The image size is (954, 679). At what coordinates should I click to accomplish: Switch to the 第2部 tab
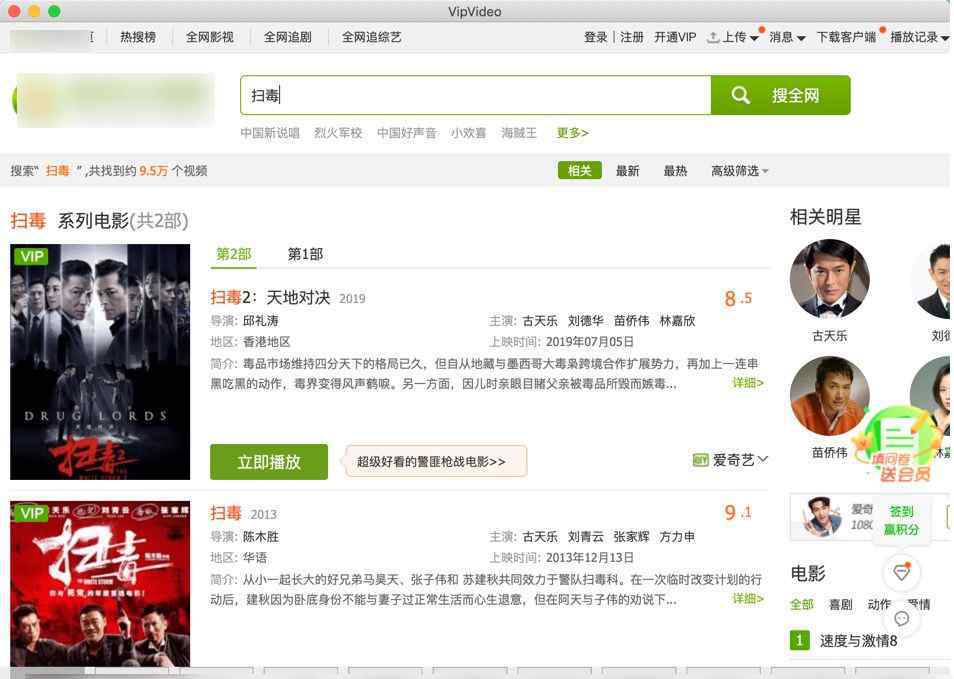click(x=234, y=254)
